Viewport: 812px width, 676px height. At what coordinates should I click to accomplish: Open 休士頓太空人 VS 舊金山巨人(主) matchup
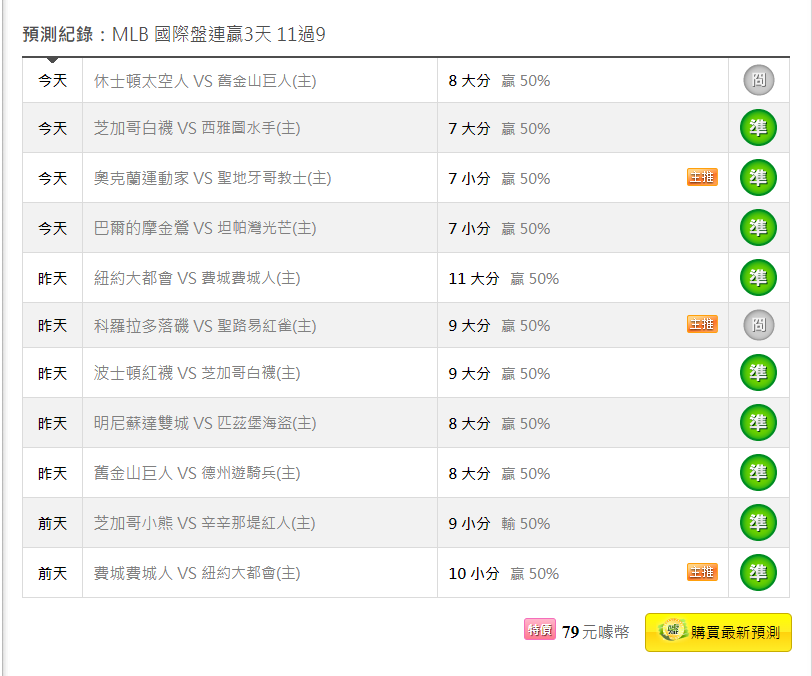[x=205, y=81]
